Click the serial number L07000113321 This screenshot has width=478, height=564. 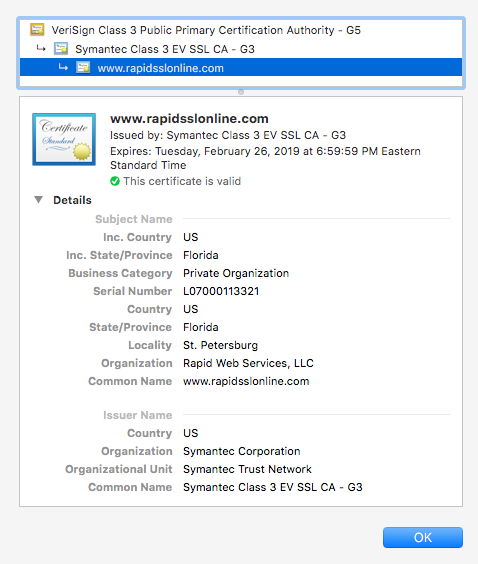(221, 291)
